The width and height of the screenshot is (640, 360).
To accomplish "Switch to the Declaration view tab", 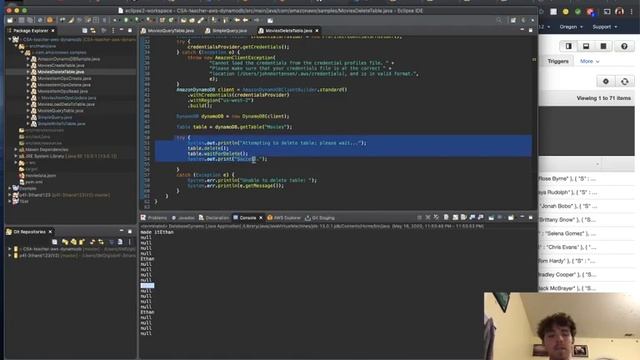I will 213,218.
